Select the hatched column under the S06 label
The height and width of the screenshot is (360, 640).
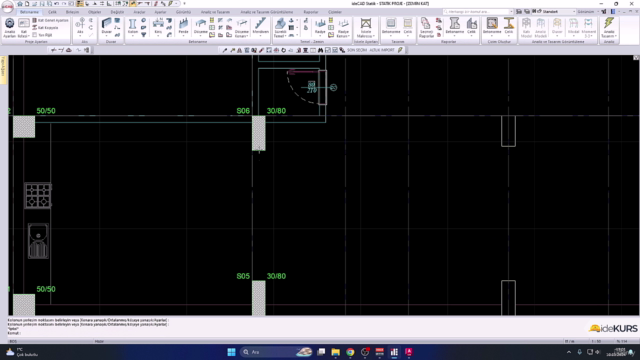point(258,133)
